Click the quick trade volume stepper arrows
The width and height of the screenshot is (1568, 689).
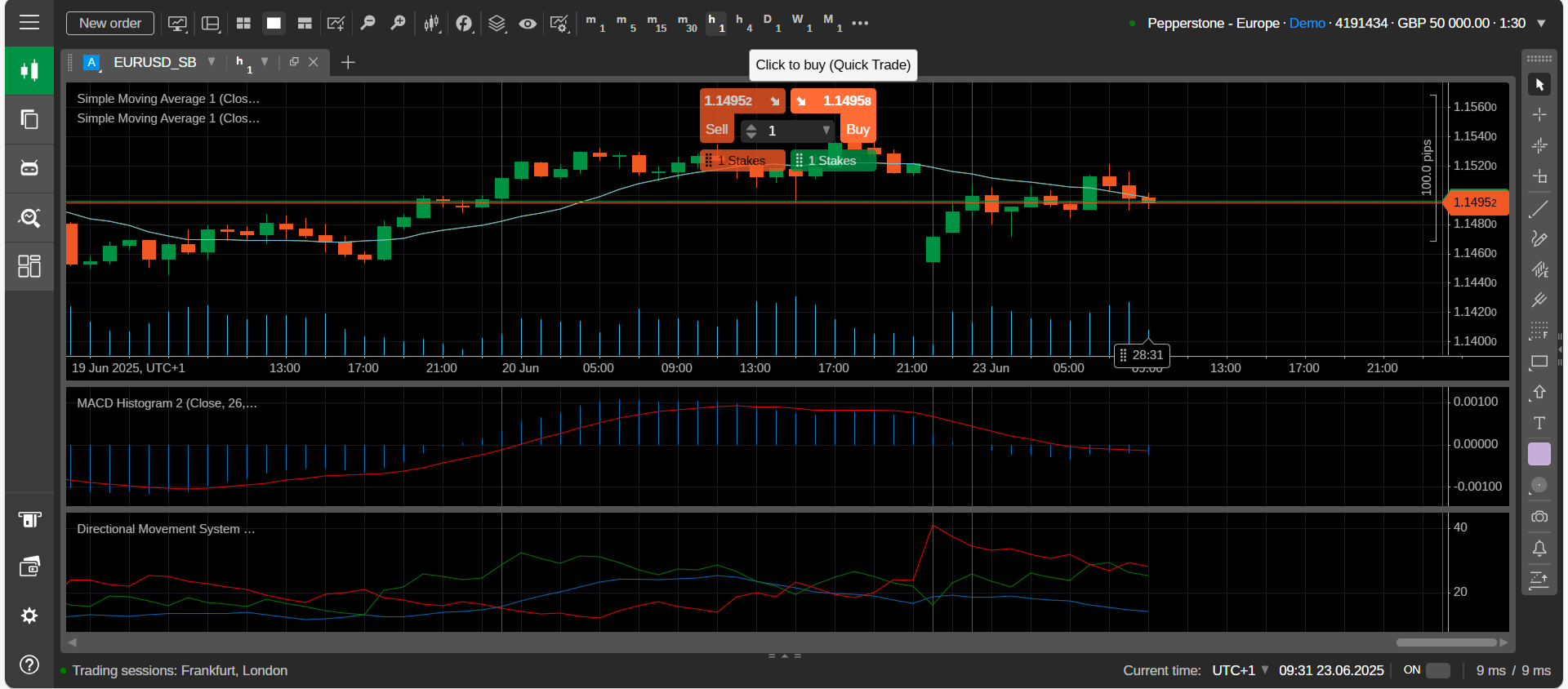751,130
